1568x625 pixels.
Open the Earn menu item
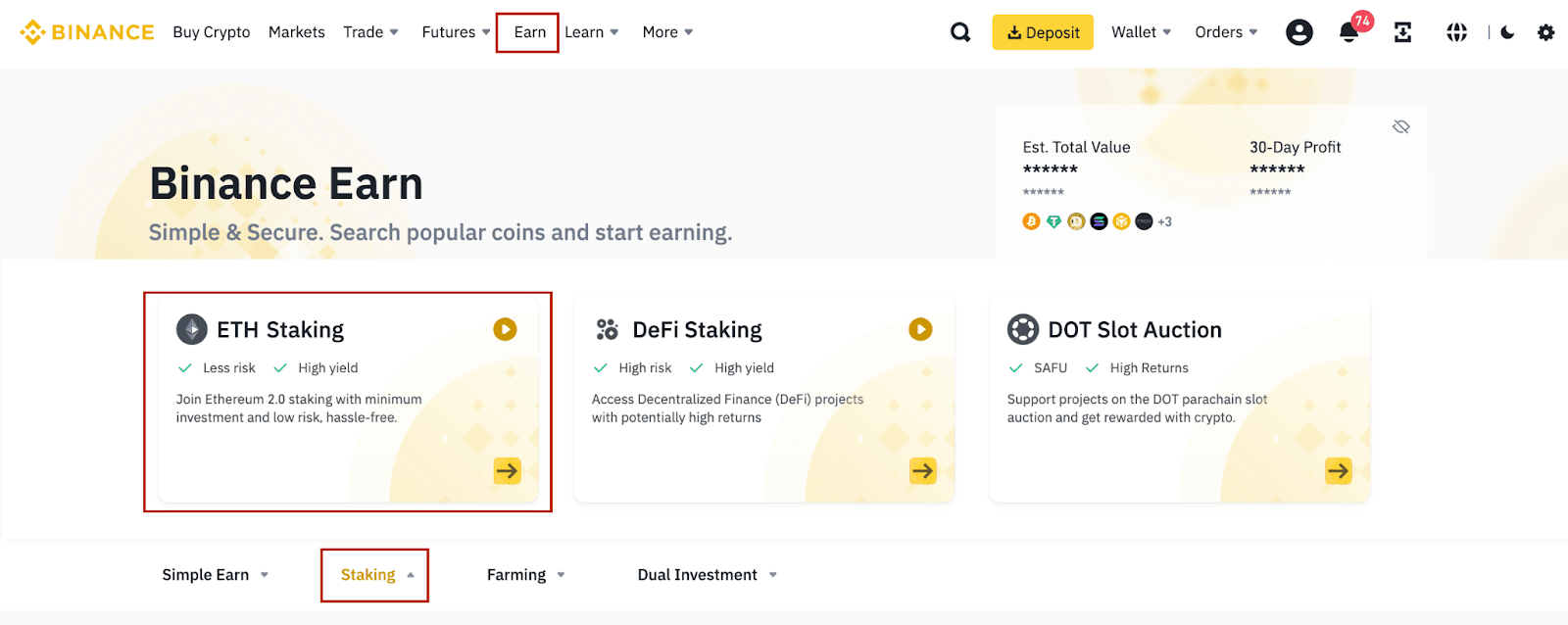(529, 32)
